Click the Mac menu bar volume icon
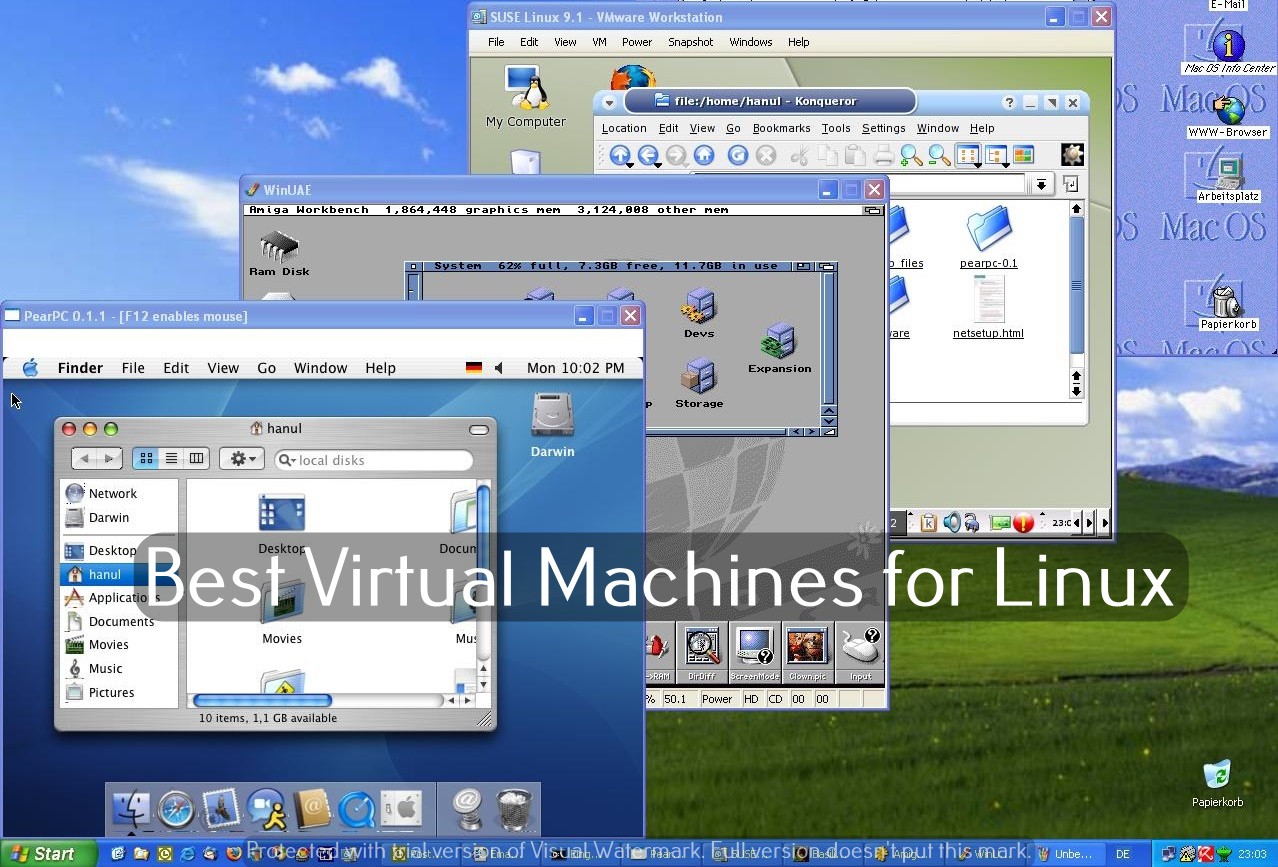 [x=499, y=368]
